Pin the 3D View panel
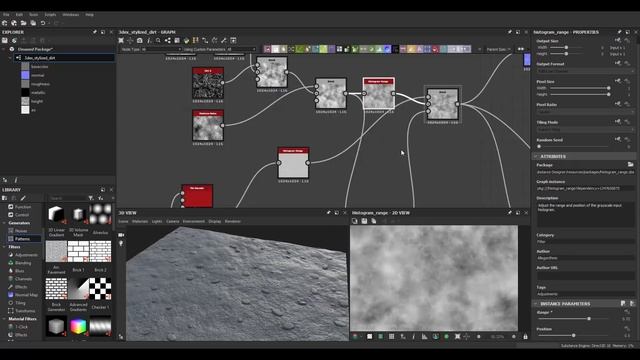Image resolution: width=640 pixels, height=360 pixels. (329, 213)
